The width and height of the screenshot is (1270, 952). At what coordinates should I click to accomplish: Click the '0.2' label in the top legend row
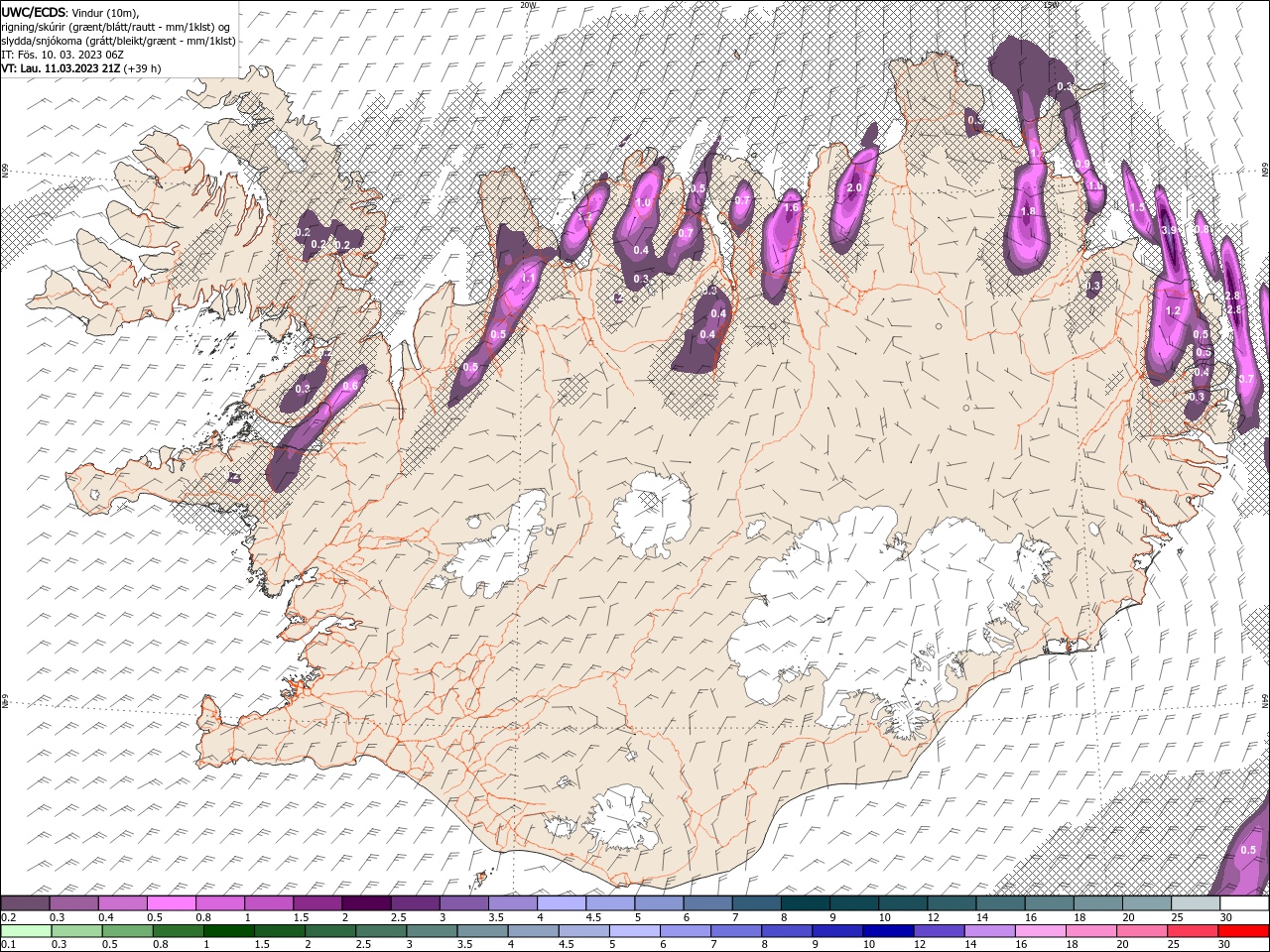8,917
